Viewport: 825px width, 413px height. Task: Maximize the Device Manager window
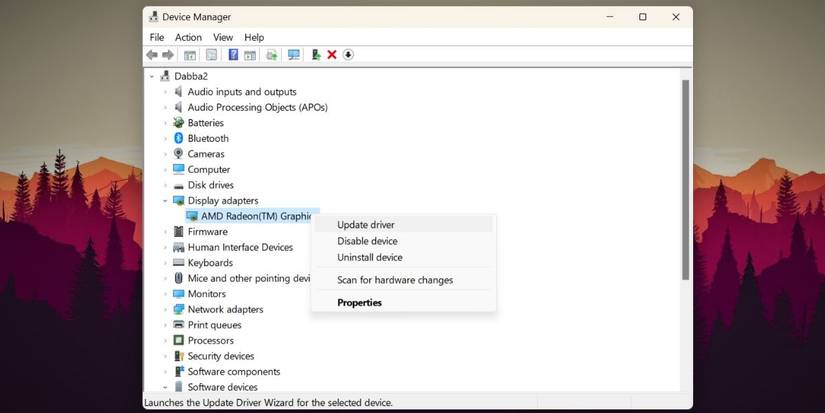(642, 17)
